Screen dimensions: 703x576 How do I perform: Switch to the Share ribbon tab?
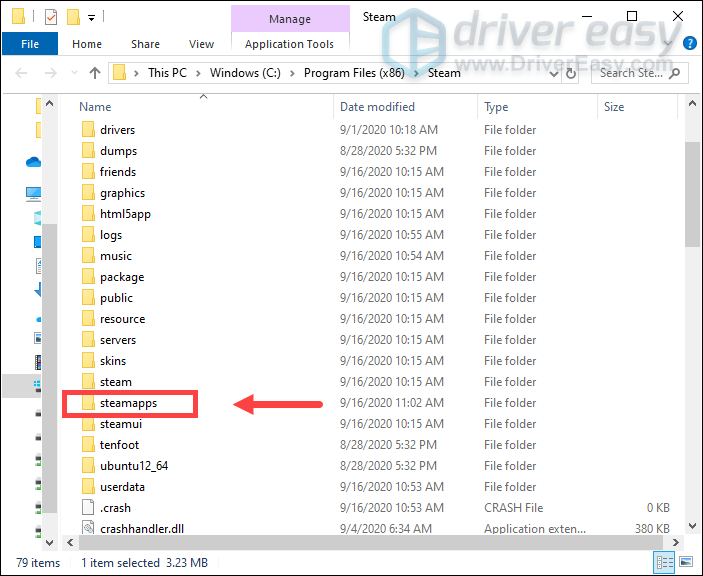click(x=145, y=44)
